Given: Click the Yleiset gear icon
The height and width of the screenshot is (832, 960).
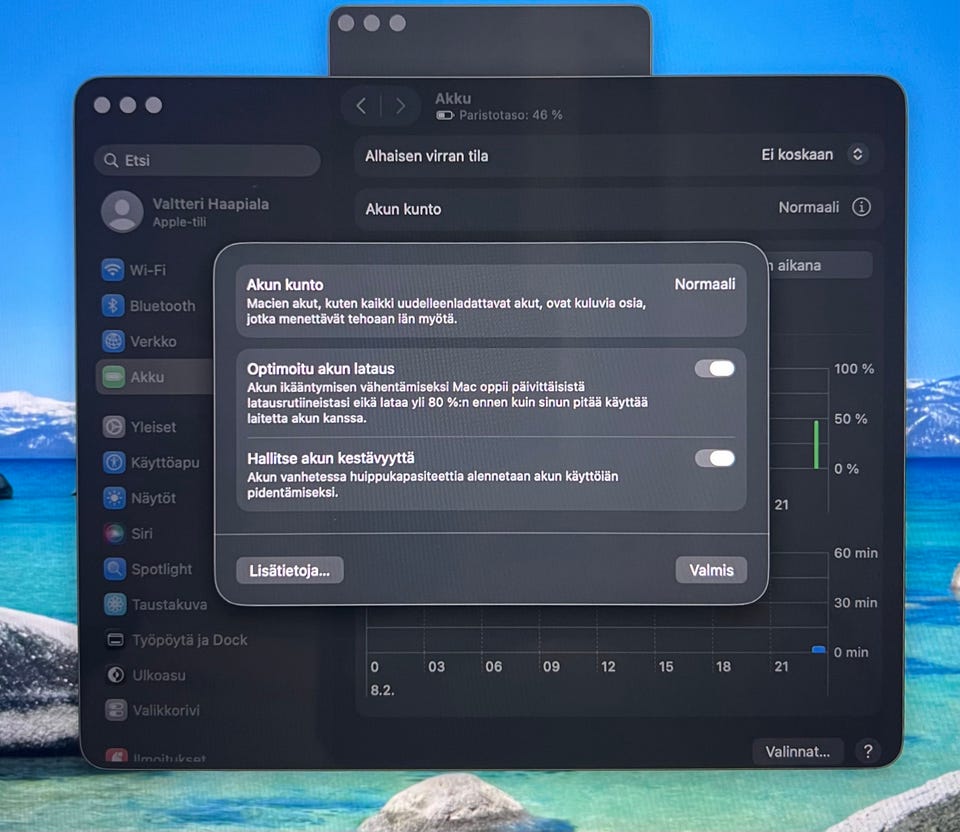Looking at the screenshot, I should pos(114,426).
